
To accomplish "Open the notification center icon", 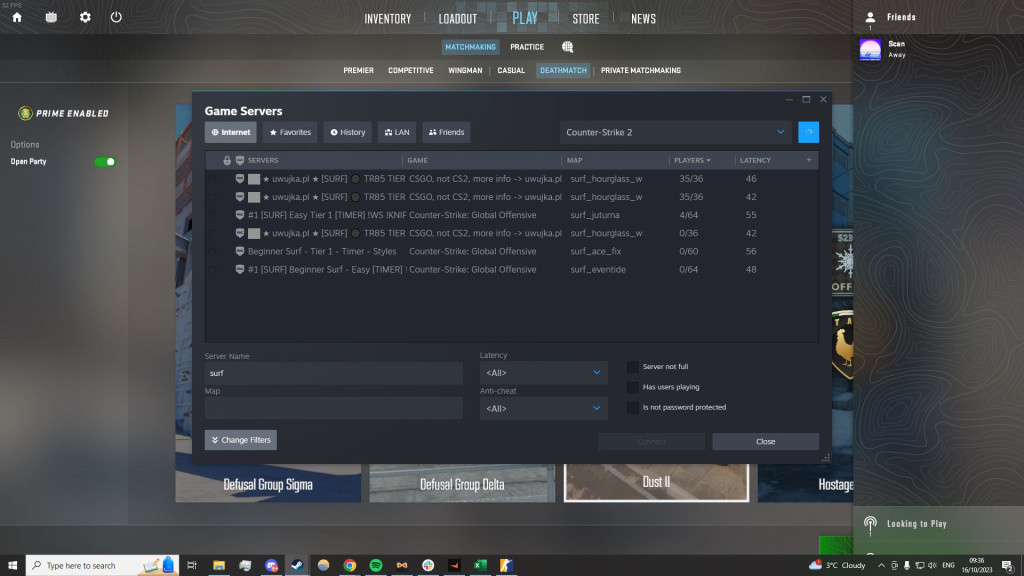I will point(1008,566).
